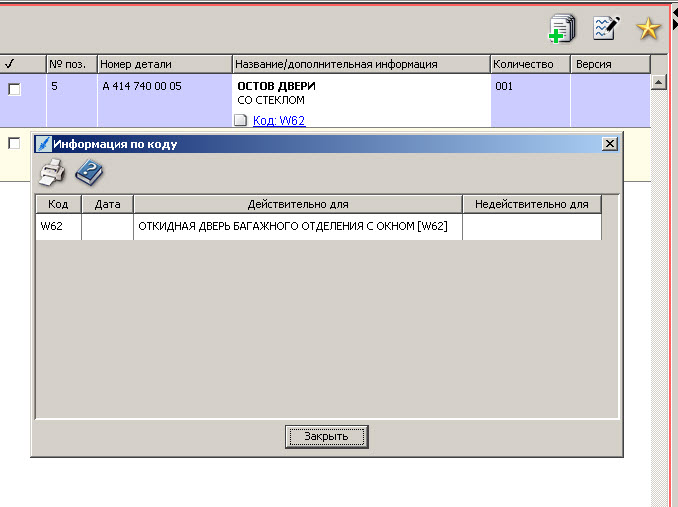Viewport: 678px width, 507px height.
Task: Print the code information
Action: pyautogui.click(x=51, y=174)
